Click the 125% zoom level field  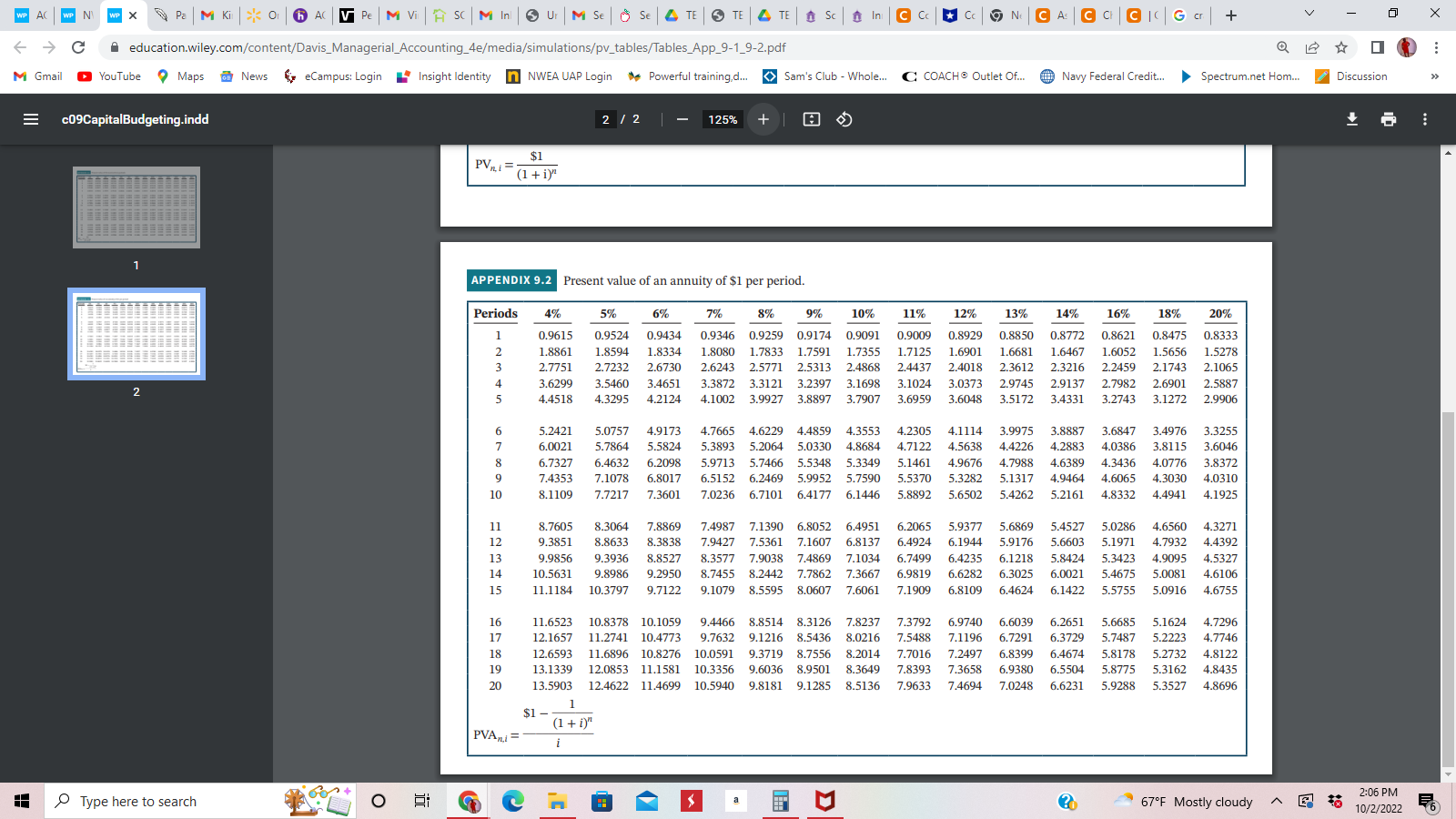tap(723, 119)
